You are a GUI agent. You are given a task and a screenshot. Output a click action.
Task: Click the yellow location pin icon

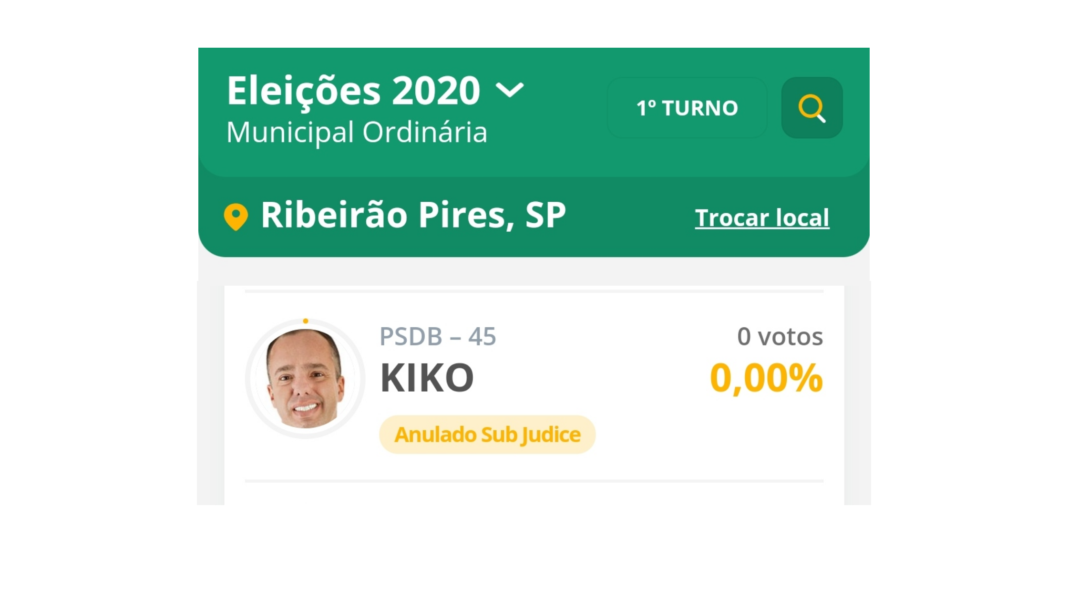click(235, 217)
